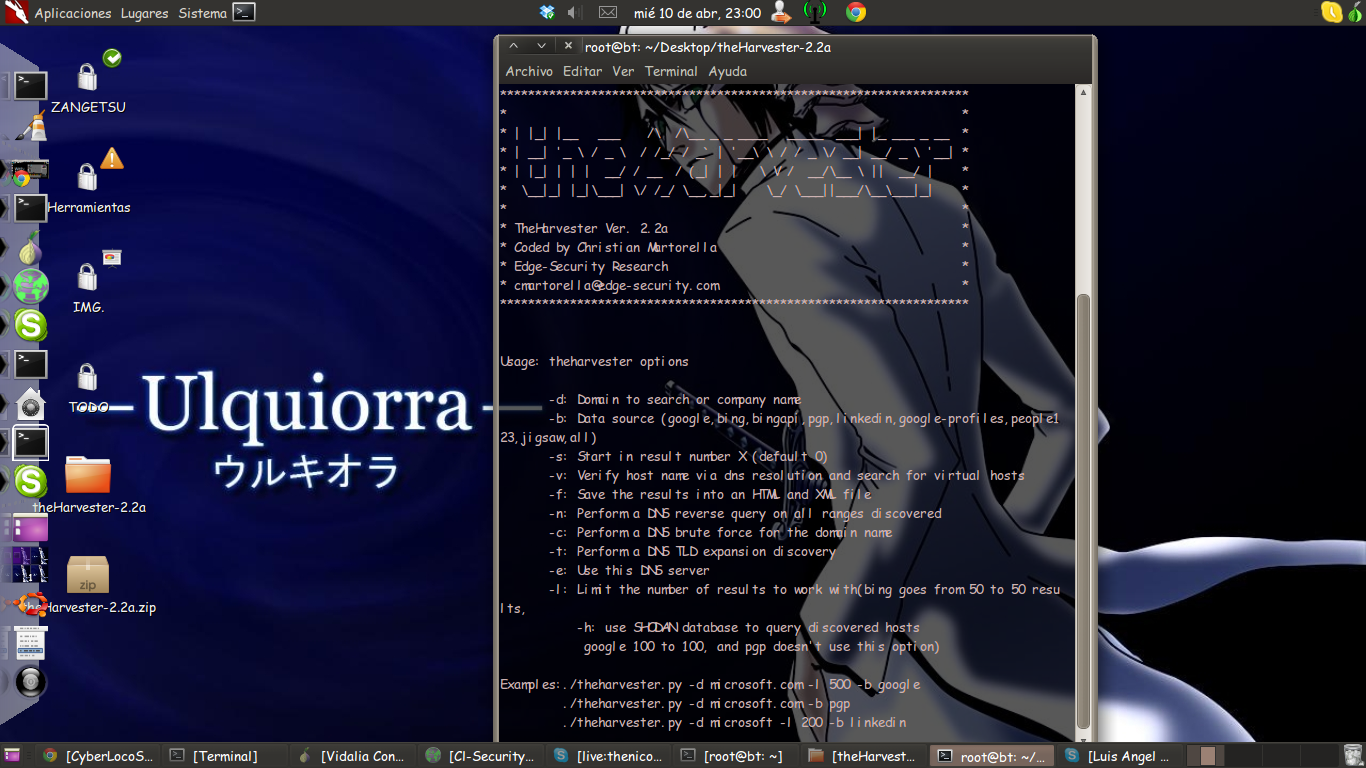The width and height of the screenshot is (1366, 768).
Task: Click the example line ending '-b linkedin'
Action: point(735,722)
